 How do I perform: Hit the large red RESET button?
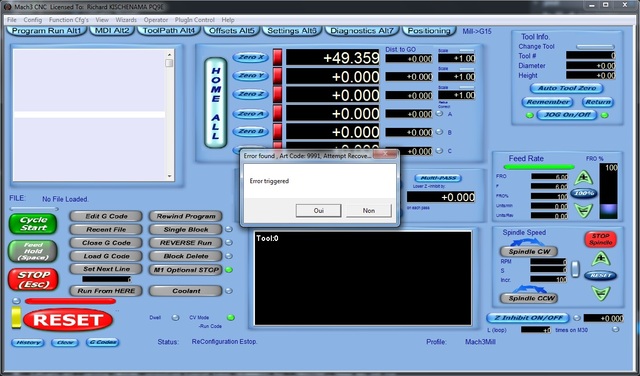[68, 320]
